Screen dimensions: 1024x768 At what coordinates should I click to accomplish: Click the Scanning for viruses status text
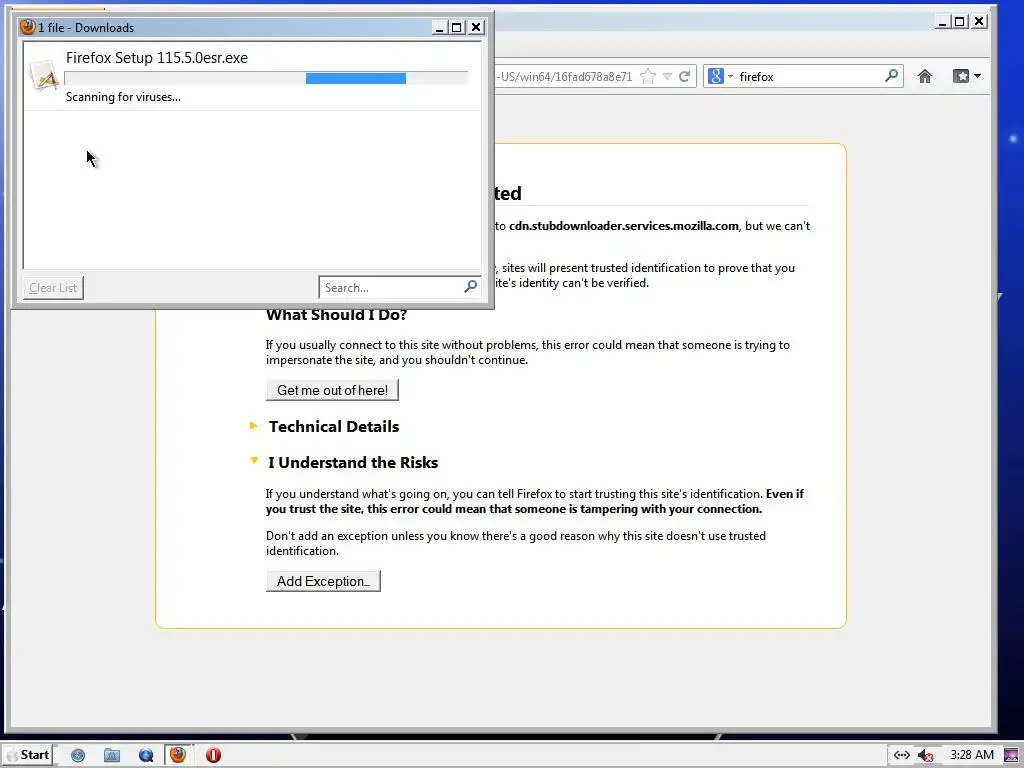click(x=123, y=97)
